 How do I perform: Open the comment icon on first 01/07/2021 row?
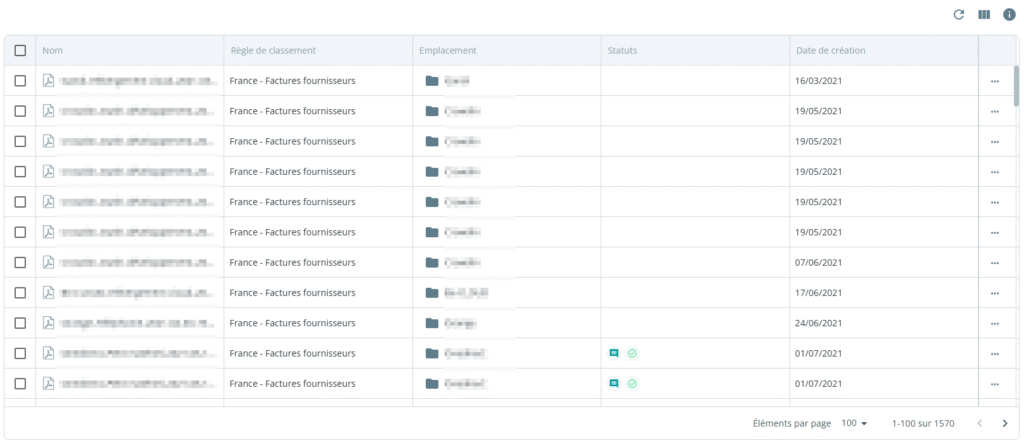pyautogui.click(x=614, y=353)
